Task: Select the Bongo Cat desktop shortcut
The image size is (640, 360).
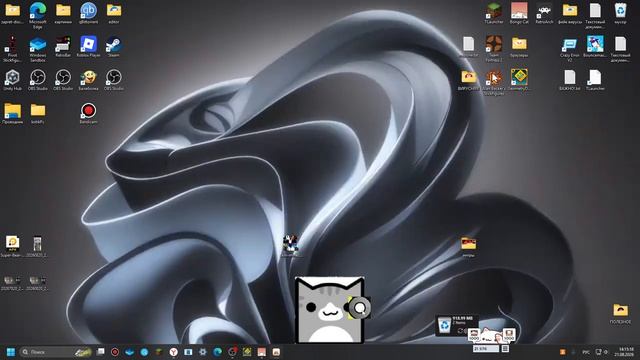Action: (519, 13)
